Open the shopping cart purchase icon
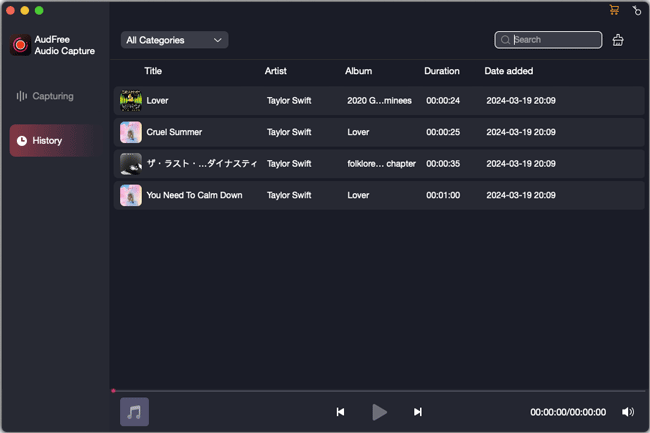This screenshot has height=433, width=650. click(614, 10)
